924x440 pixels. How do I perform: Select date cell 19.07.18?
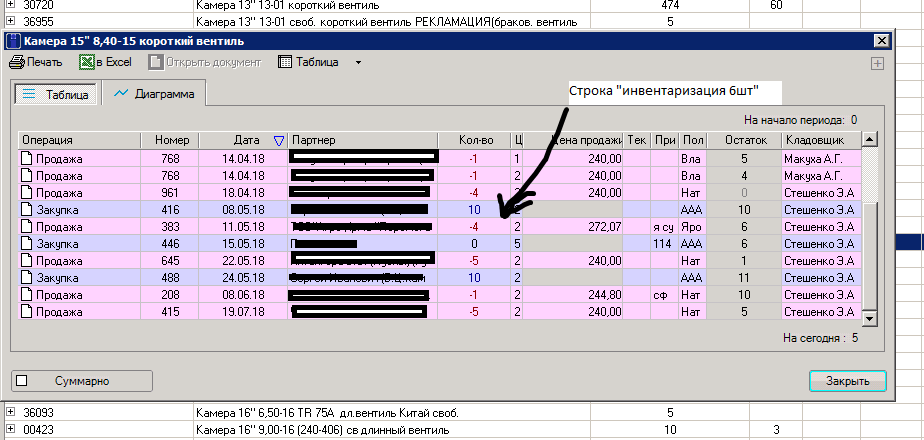(x=243, y=312)
